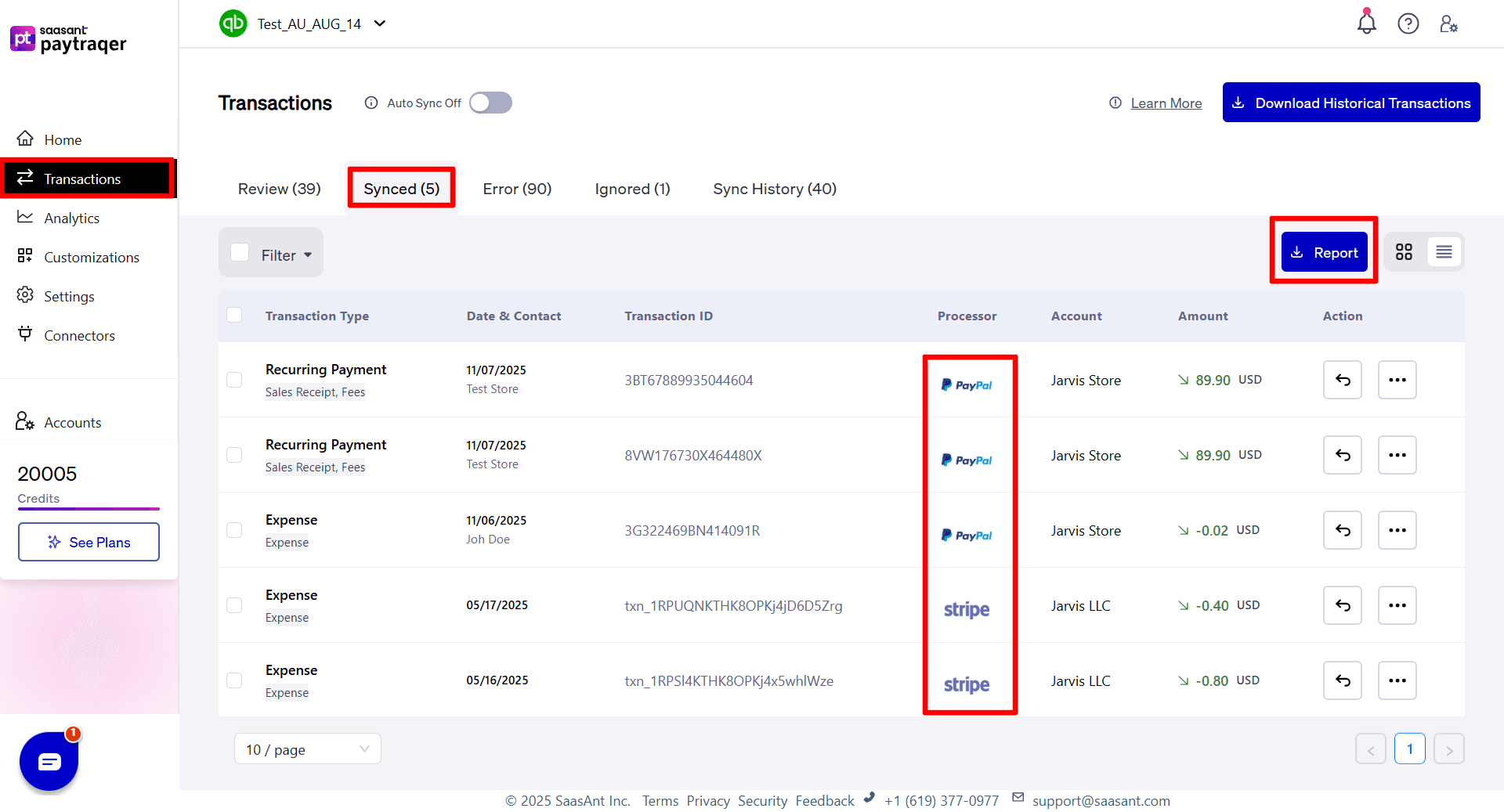Switch to the Error (90) tab
The height and width of the screenshot is (812, 1504).
(516, 189)
